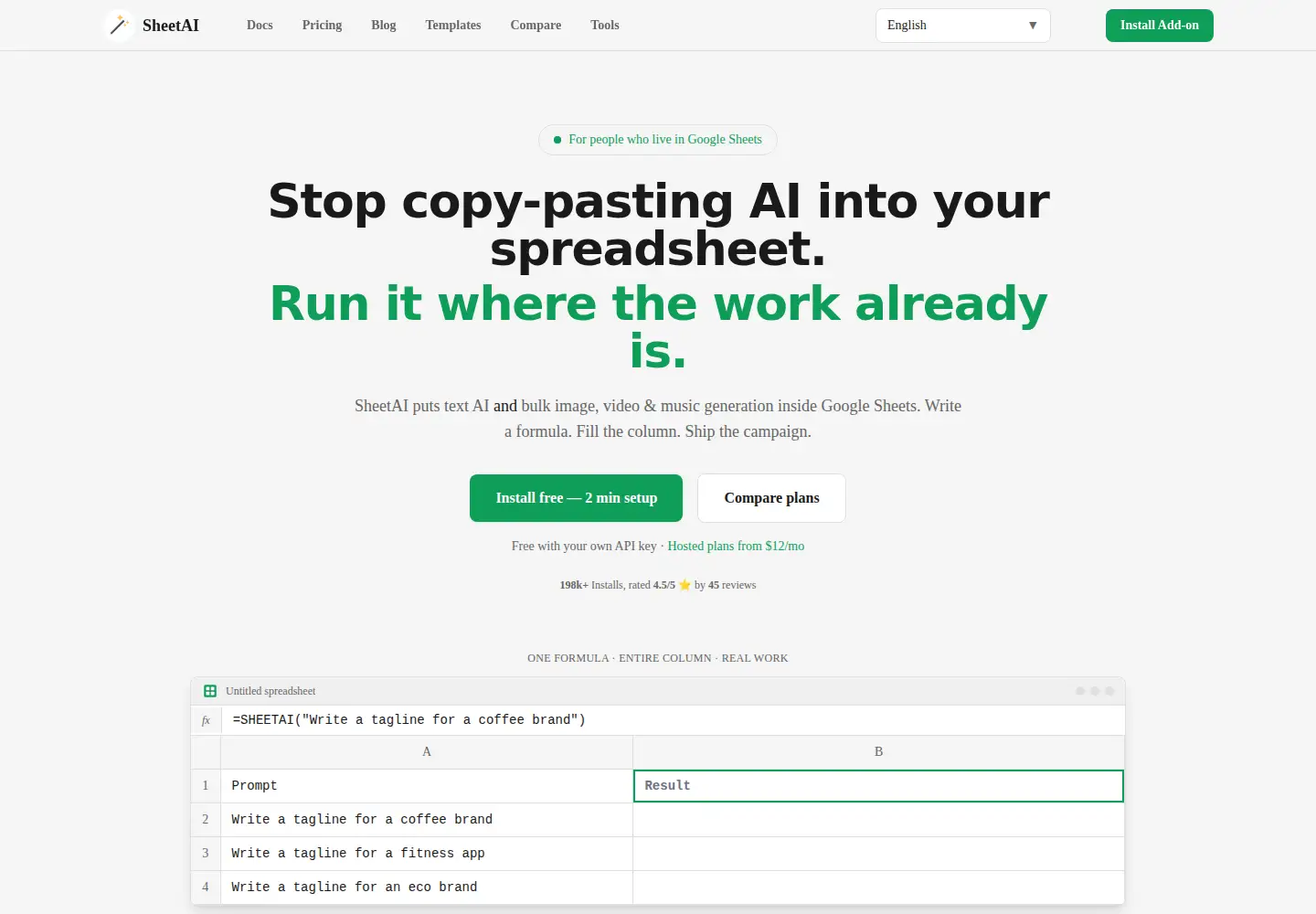Screen dimensions: 1316x914
Task: Open the Templates nav item
Action: (453, 26)
